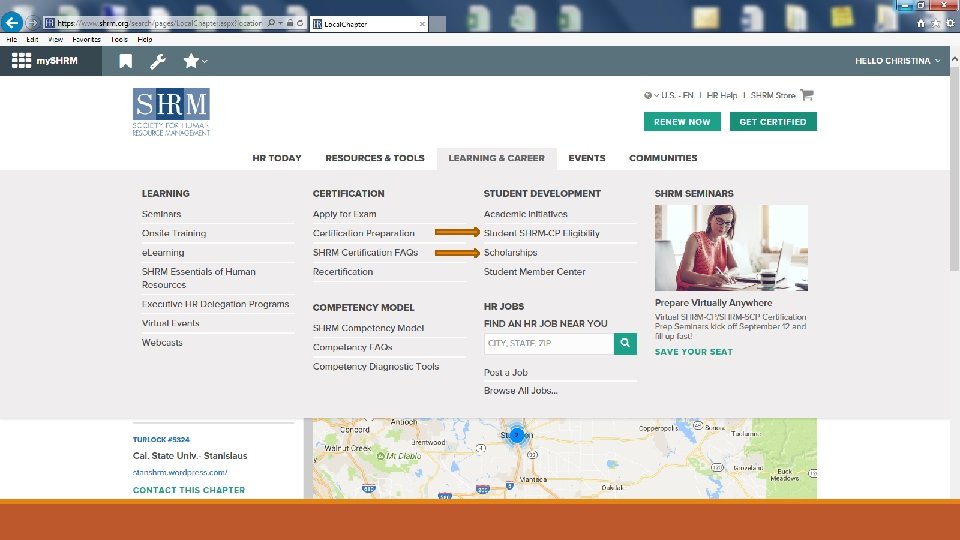Open the HR Today menu
Viewport: 960px width, 540px height.
click(x=277, y=158)
